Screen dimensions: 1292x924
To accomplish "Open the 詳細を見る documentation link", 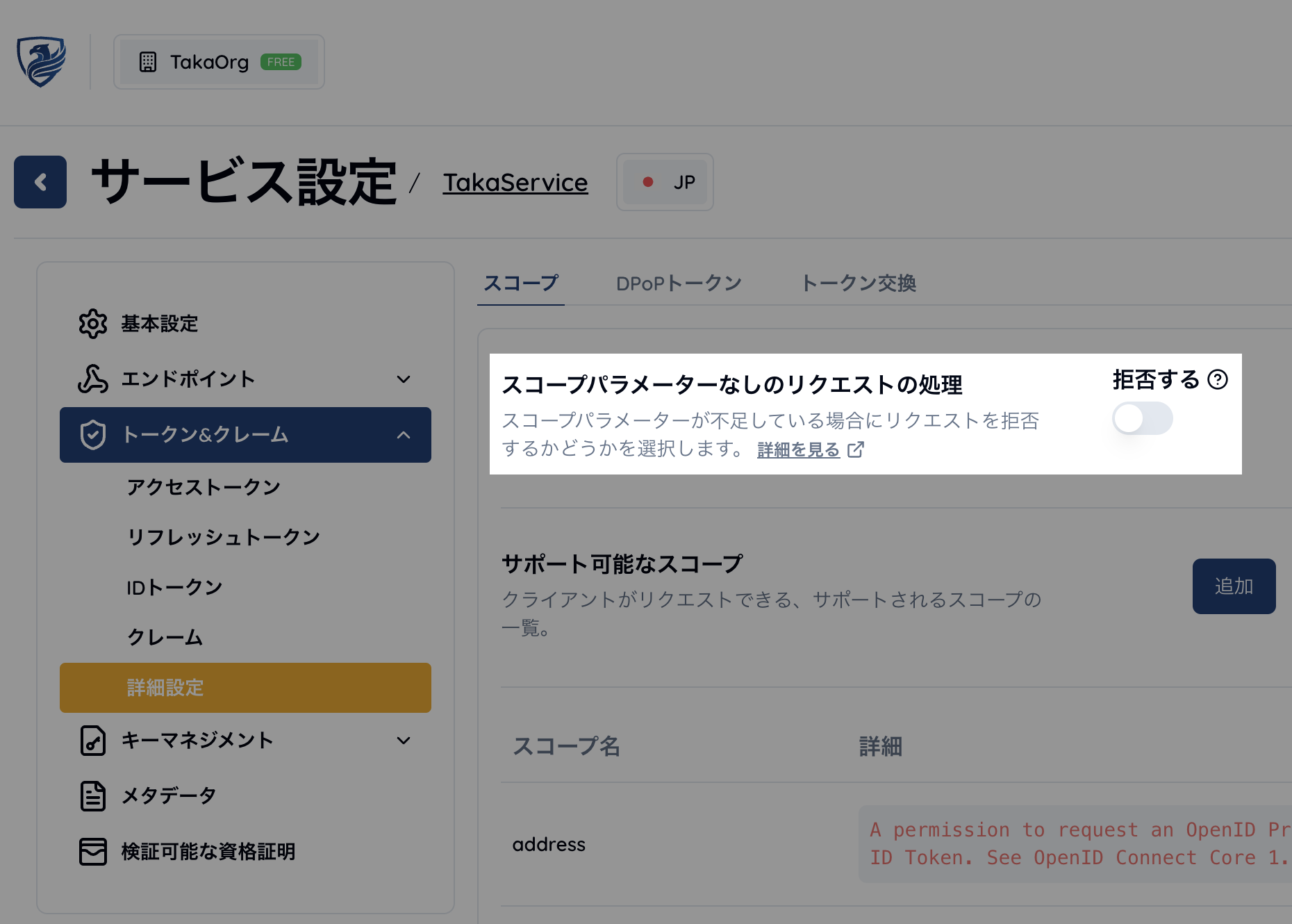I will click(x=797, y=450).
